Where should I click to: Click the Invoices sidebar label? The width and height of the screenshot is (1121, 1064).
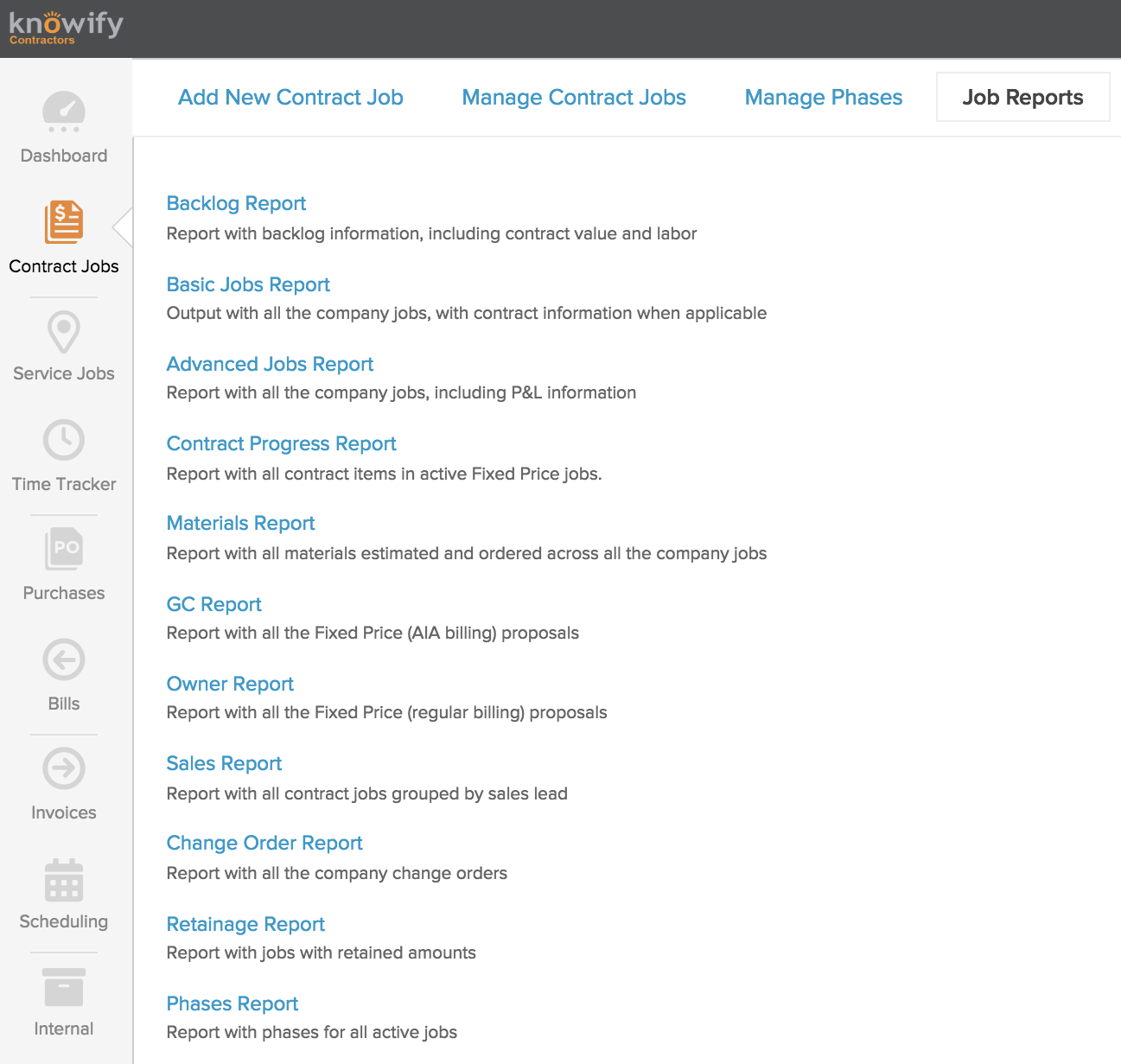click(x=64, y=812)
